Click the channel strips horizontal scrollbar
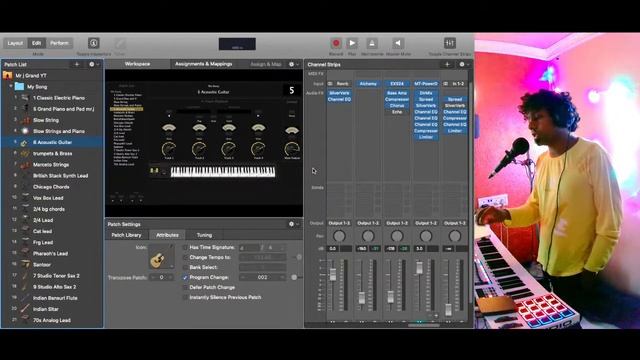Screen dimensions: 640x360 point(424,325)
